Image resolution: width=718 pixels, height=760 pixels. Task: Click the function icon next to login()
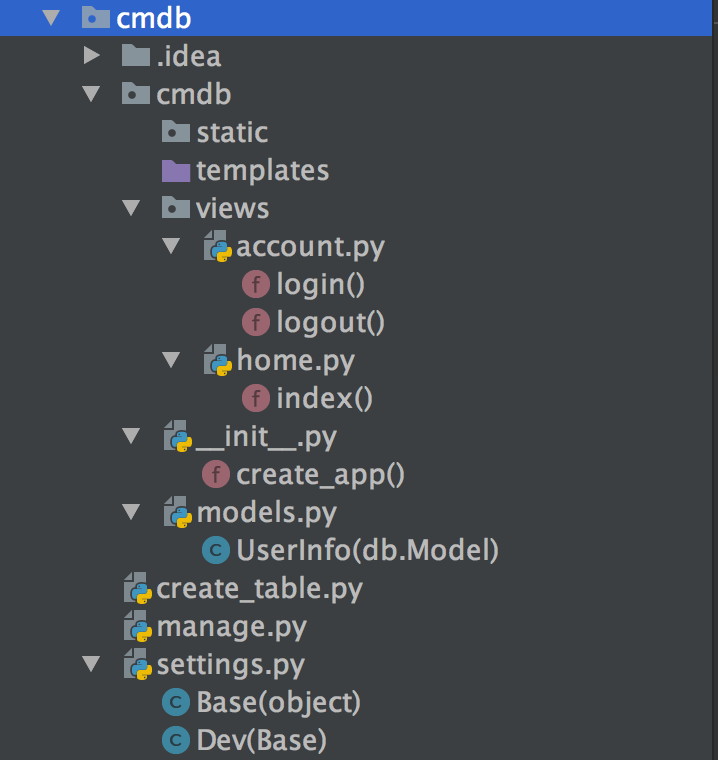coord(256,285)
